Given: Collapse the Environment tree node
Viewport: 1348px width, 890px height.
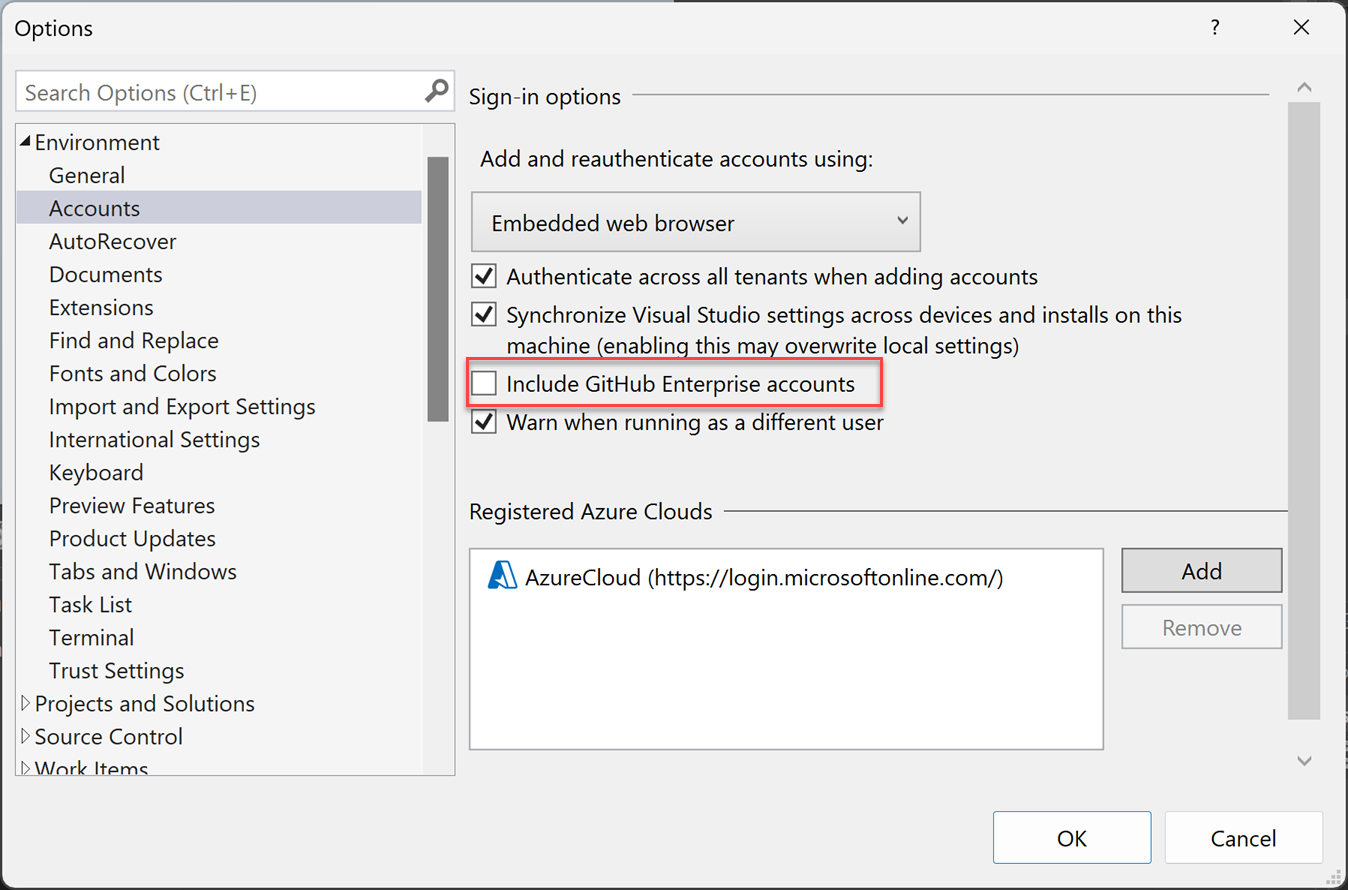Looking at the screenshot, I should 26,142.
